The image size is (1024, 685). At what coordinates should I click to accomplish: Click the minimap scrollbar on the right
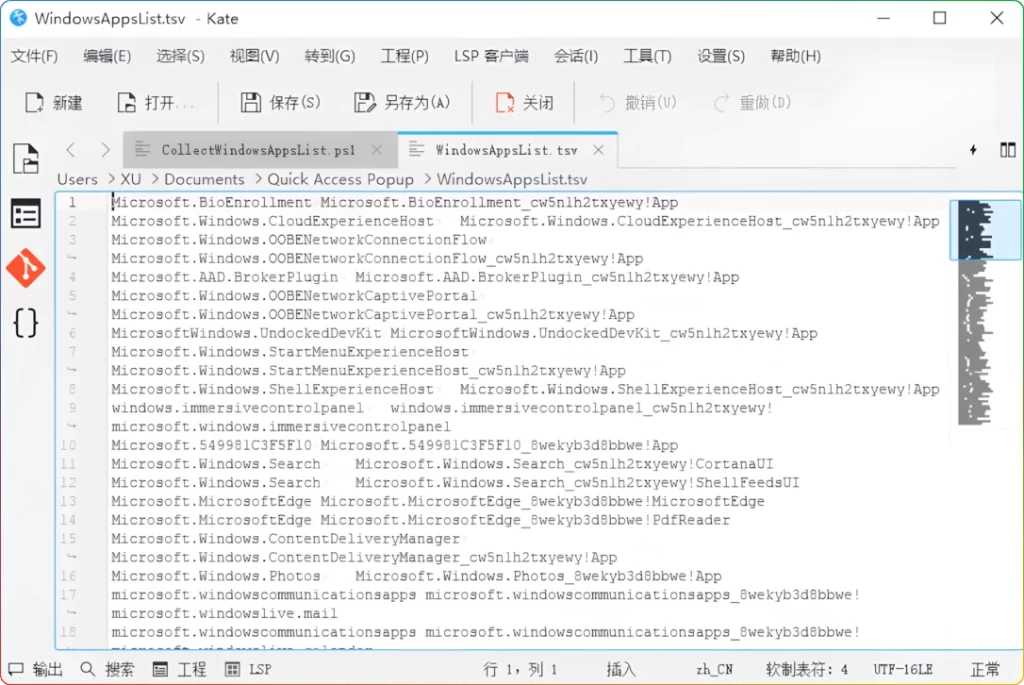986,230
